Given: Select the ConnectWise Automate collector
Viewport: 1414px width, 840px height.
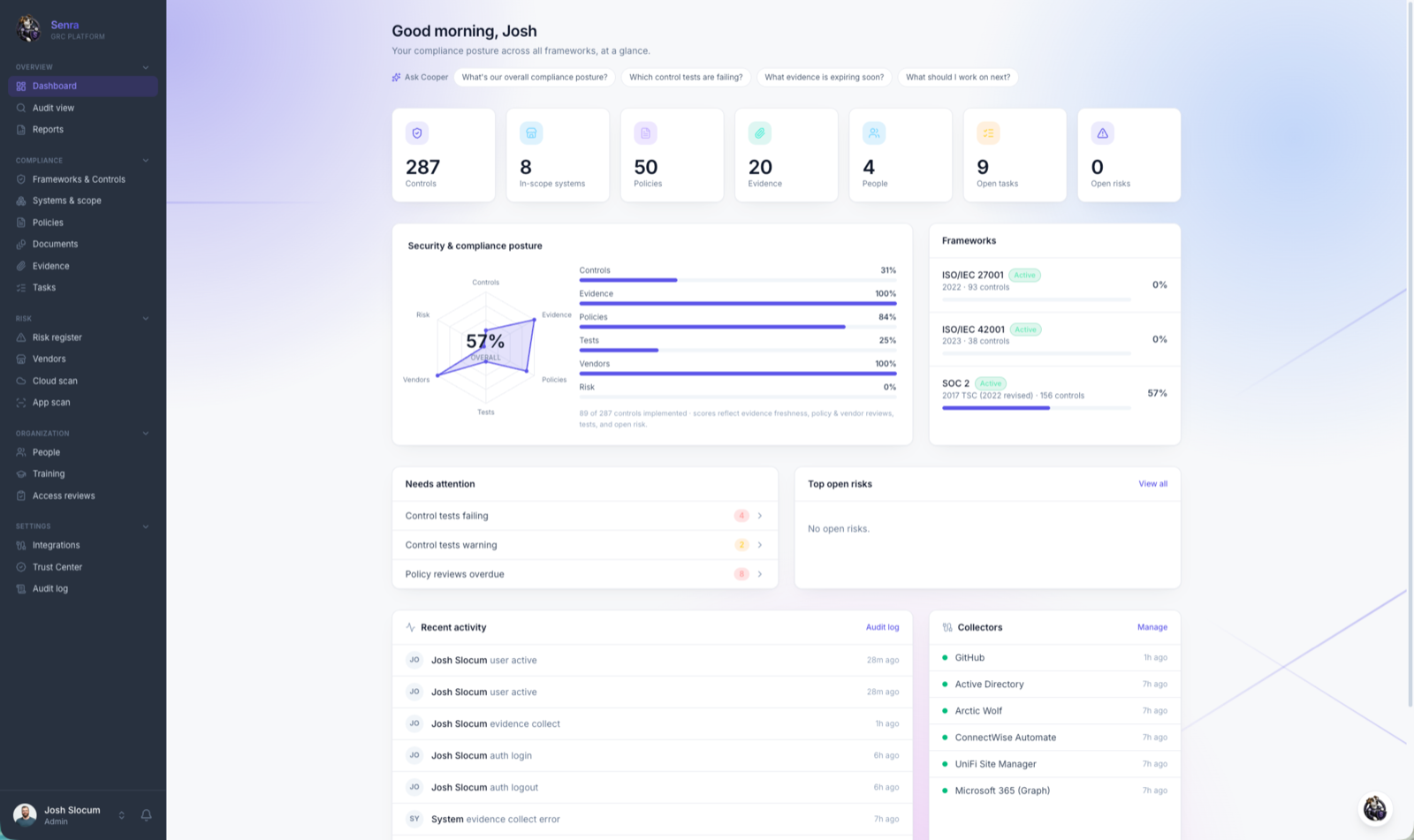Looking at the screenshot, I should tap(1054, 738).
